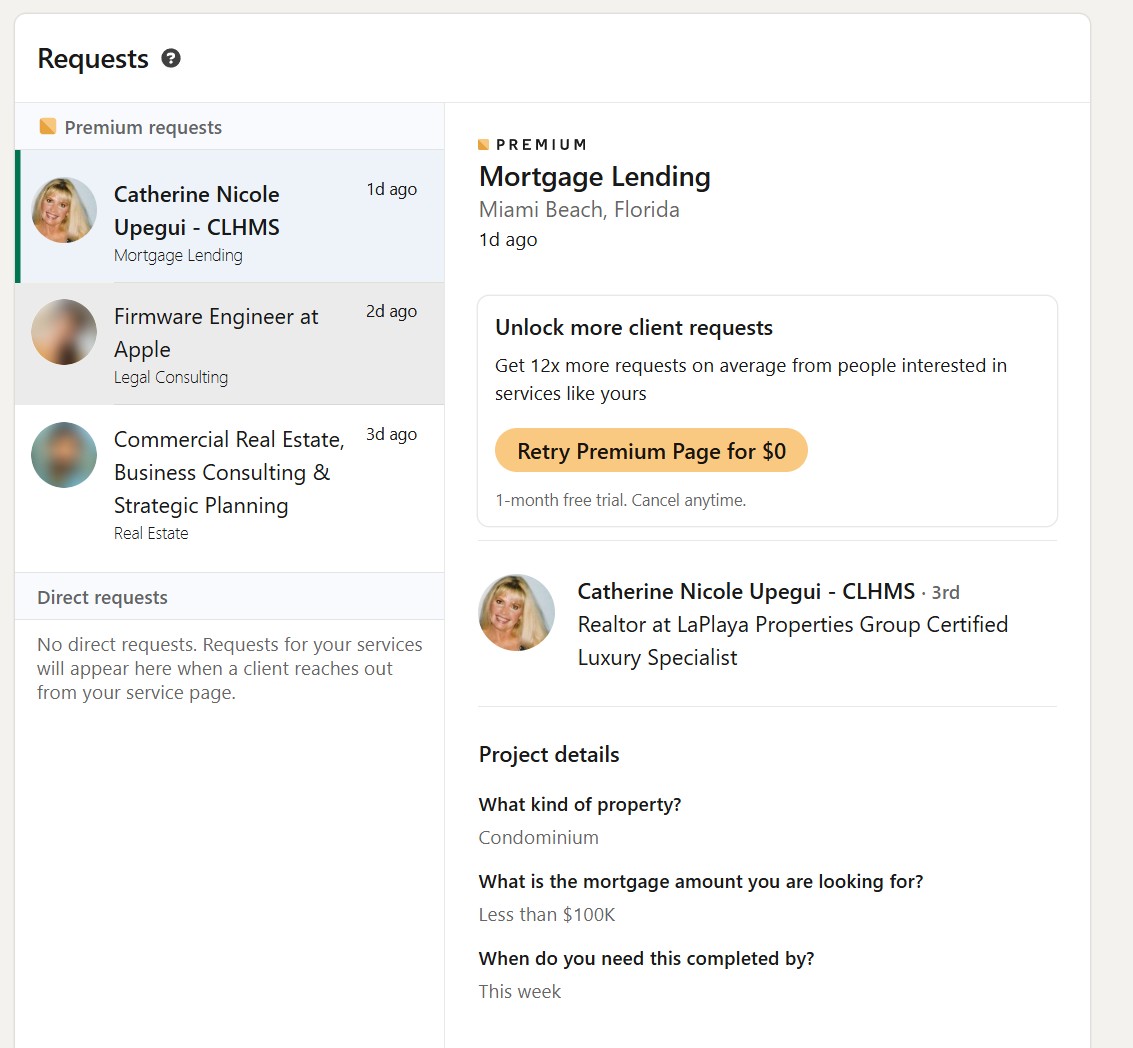Image resolution: width=1133 pixels, height=1048 pixels.
Task: Open Catherine Nicole Upegui - CLHMS profile name link
Action: (x=746, y=591)
